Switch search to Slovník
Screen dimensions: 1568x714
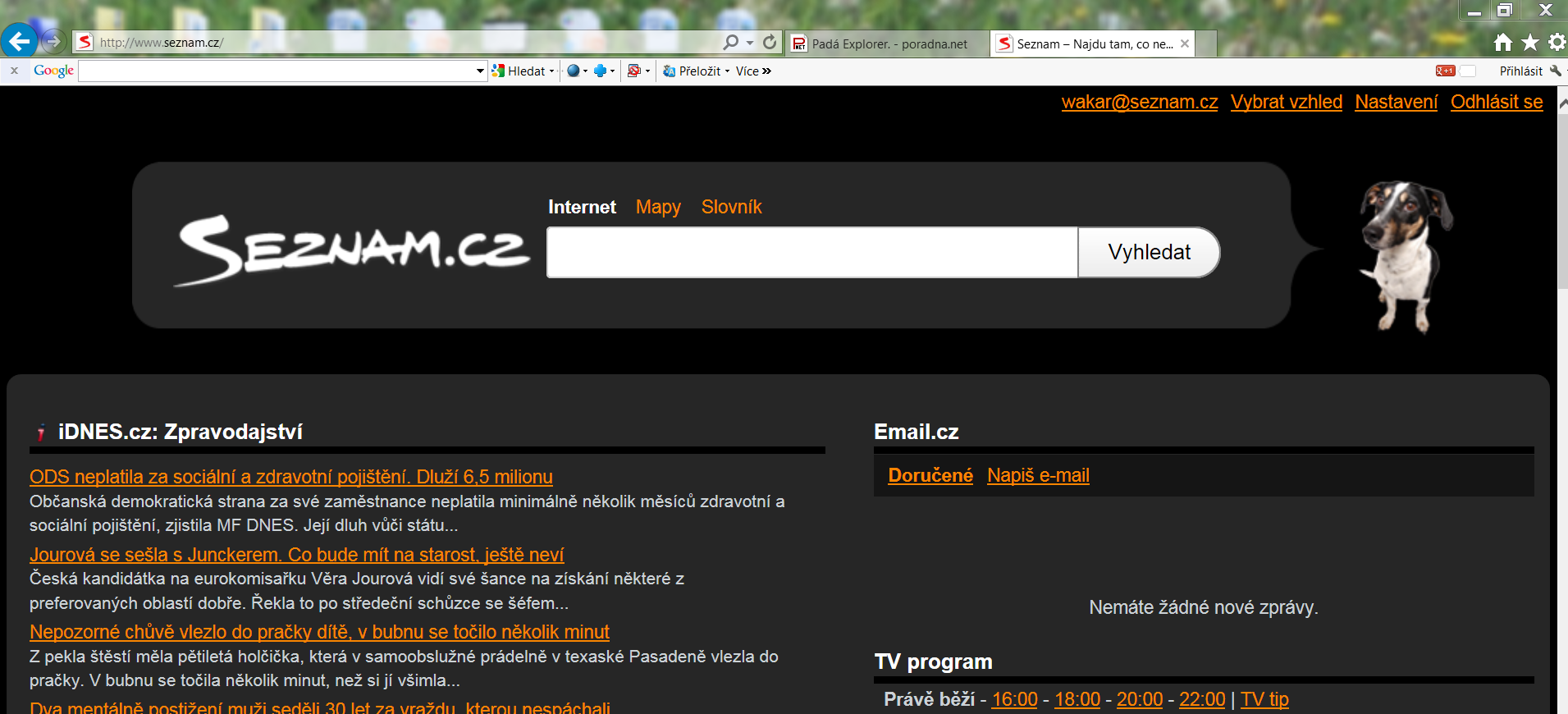[731, 207]
